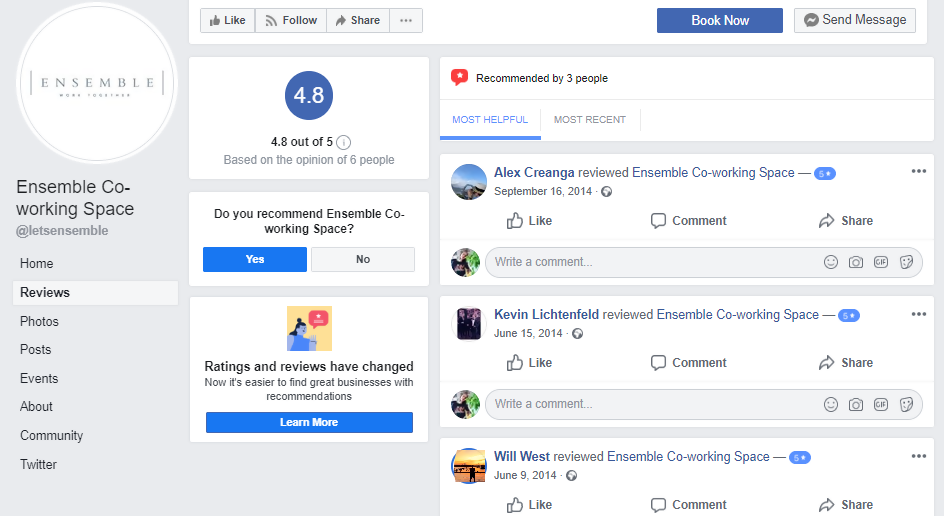
Task: Like Kevin Lichtenfeld's review
Action: tap(529, 363)
